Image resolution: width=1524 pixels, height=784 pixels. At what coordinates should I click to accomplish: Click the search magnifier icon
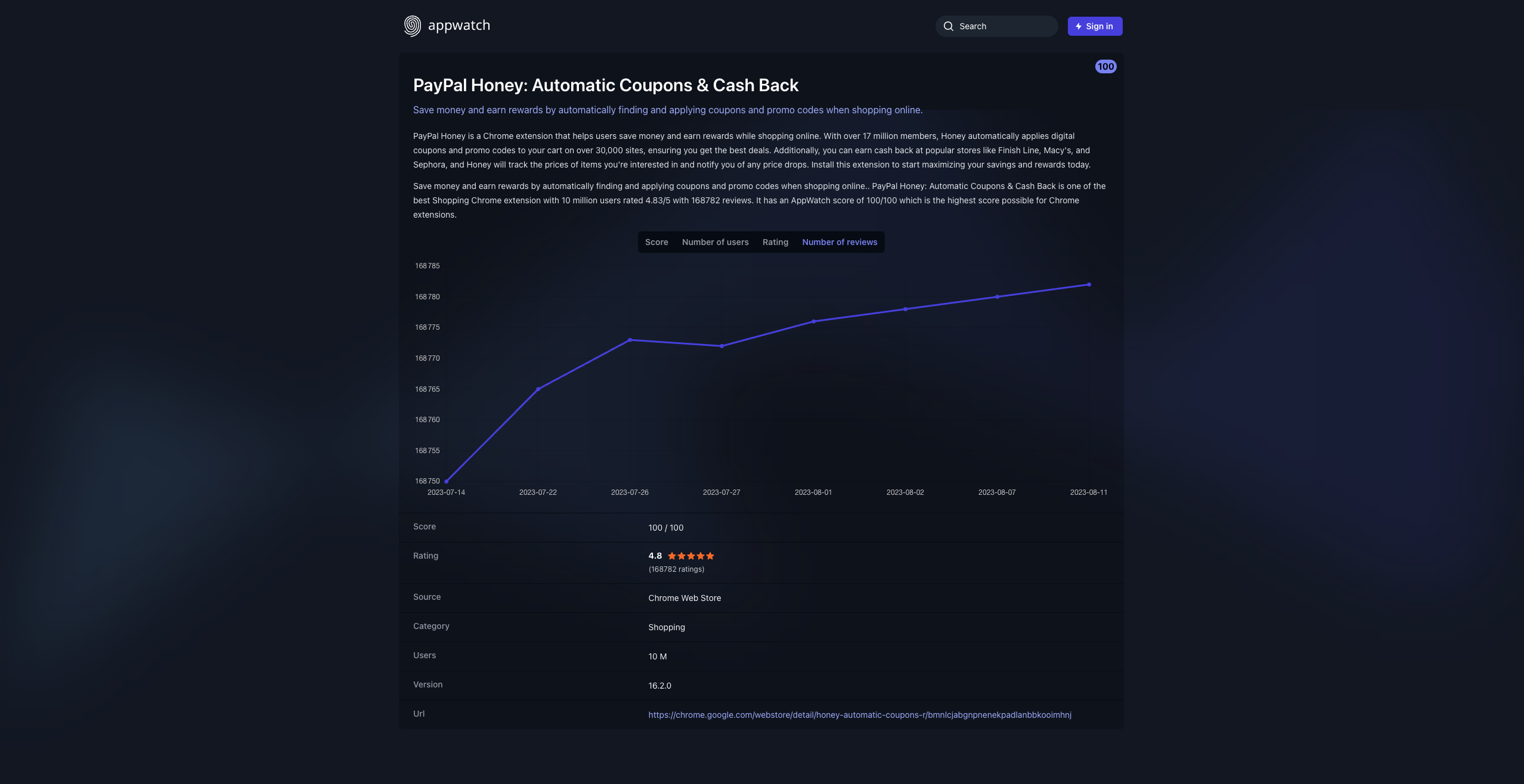(948, 26)
